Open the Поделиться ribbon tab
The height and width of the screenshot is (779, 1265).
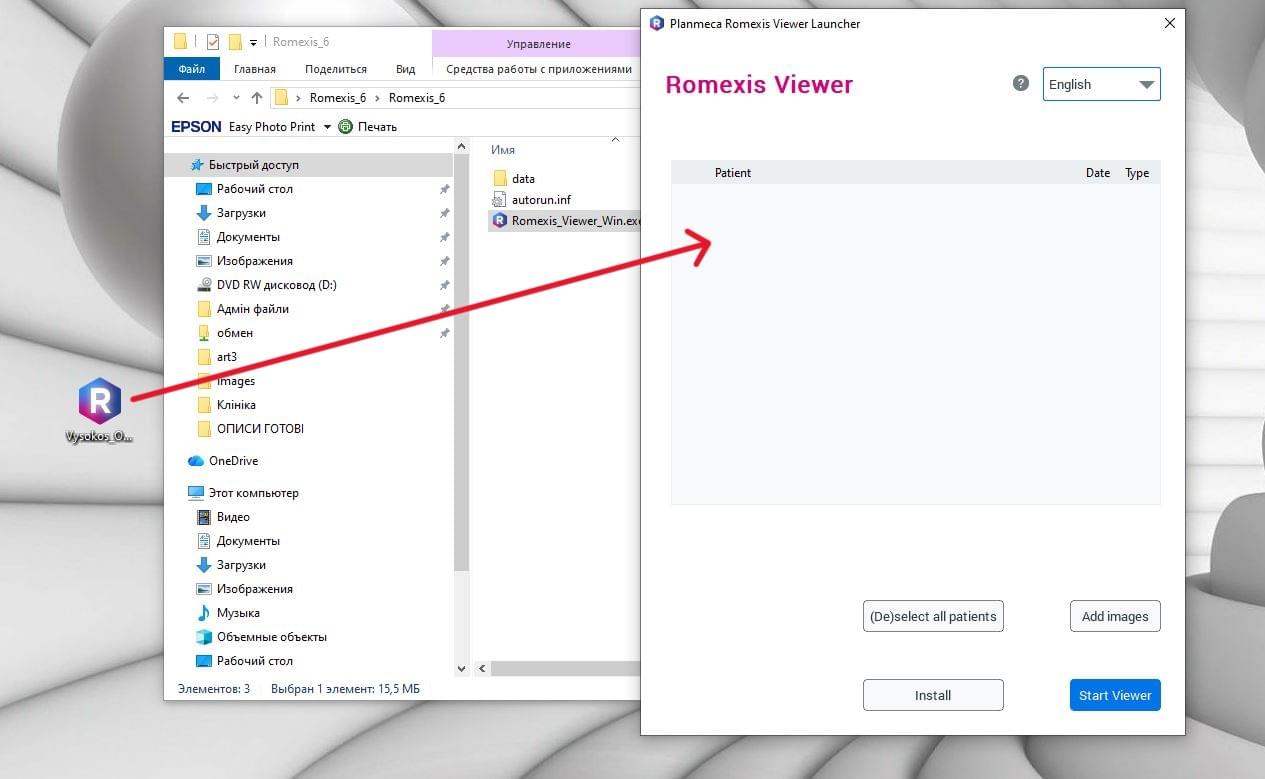point(335,69)
